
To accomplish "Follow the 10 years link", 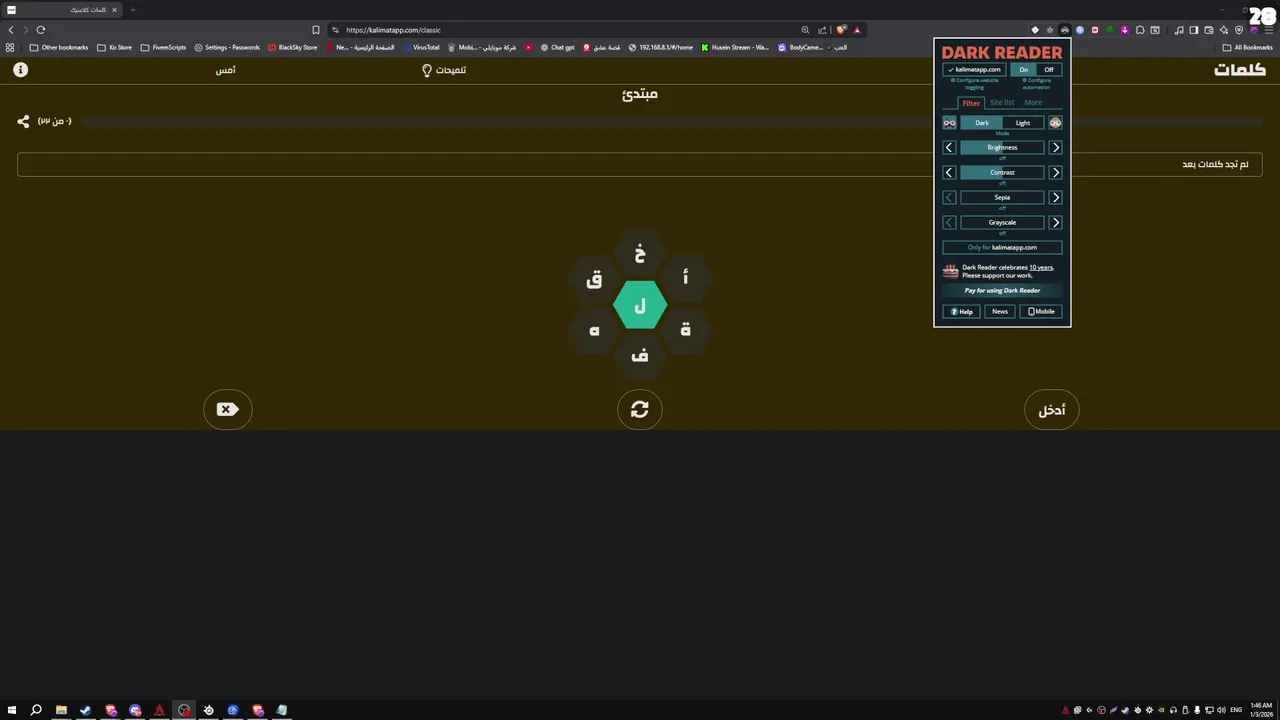I will point(1041,268).
